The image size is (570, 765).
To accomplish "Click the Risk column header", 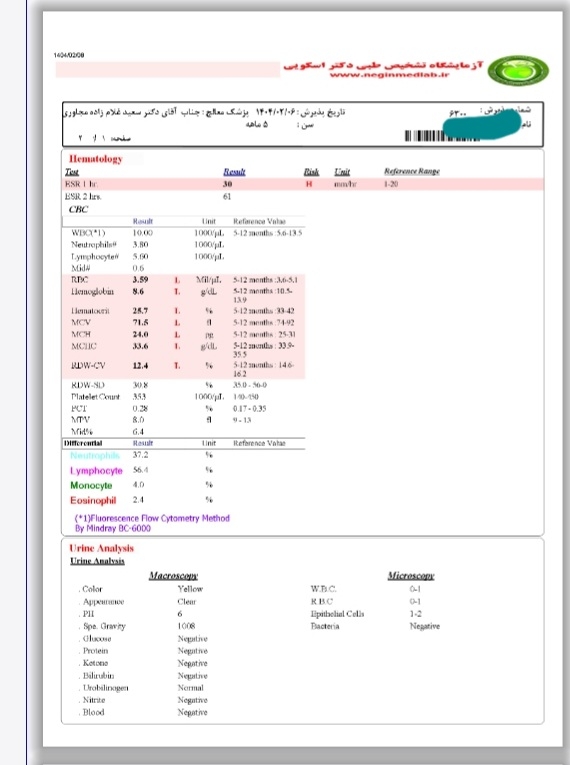I will (311, 172).
